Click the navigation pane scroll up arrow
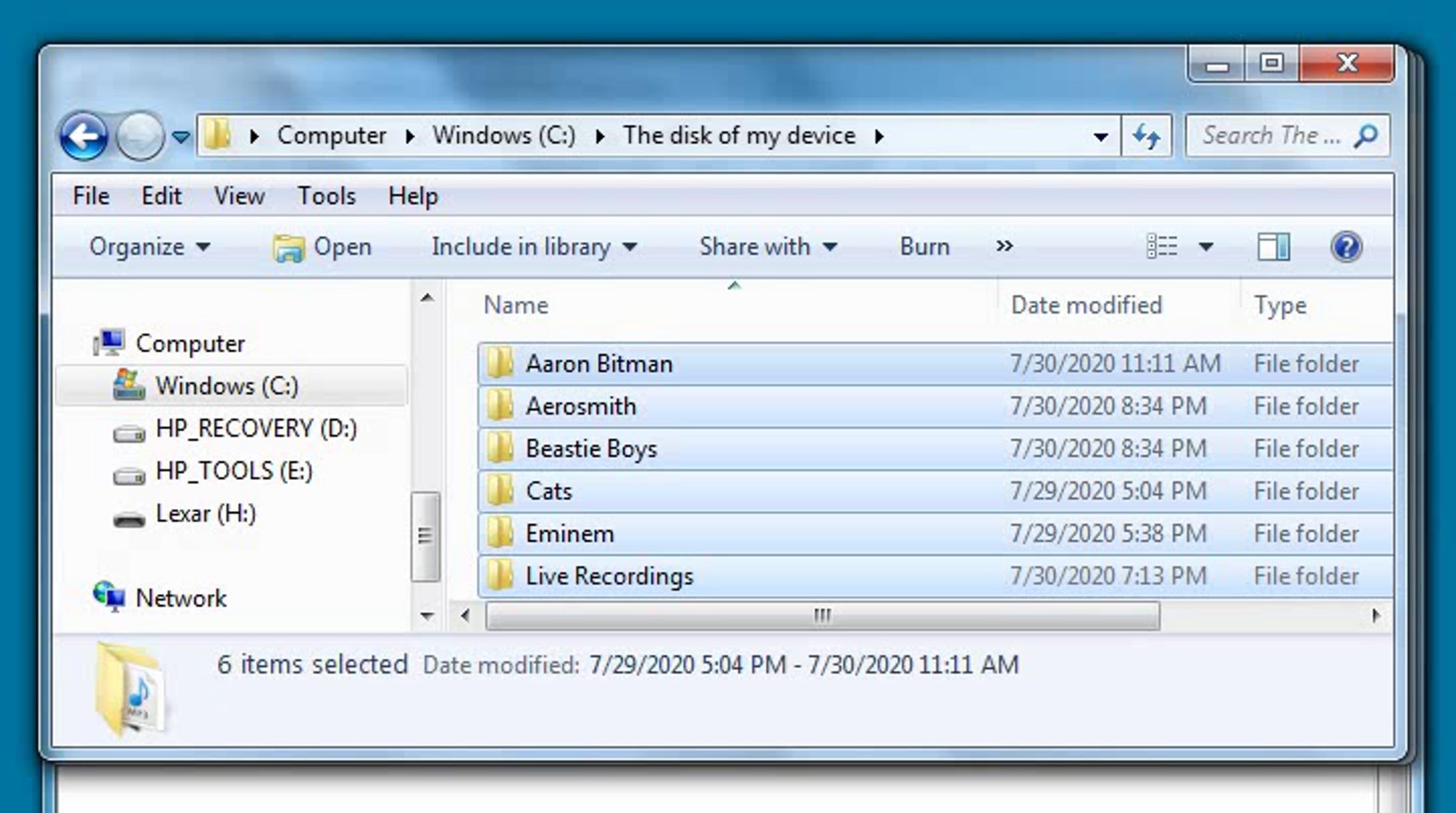 tap(427, 297)
